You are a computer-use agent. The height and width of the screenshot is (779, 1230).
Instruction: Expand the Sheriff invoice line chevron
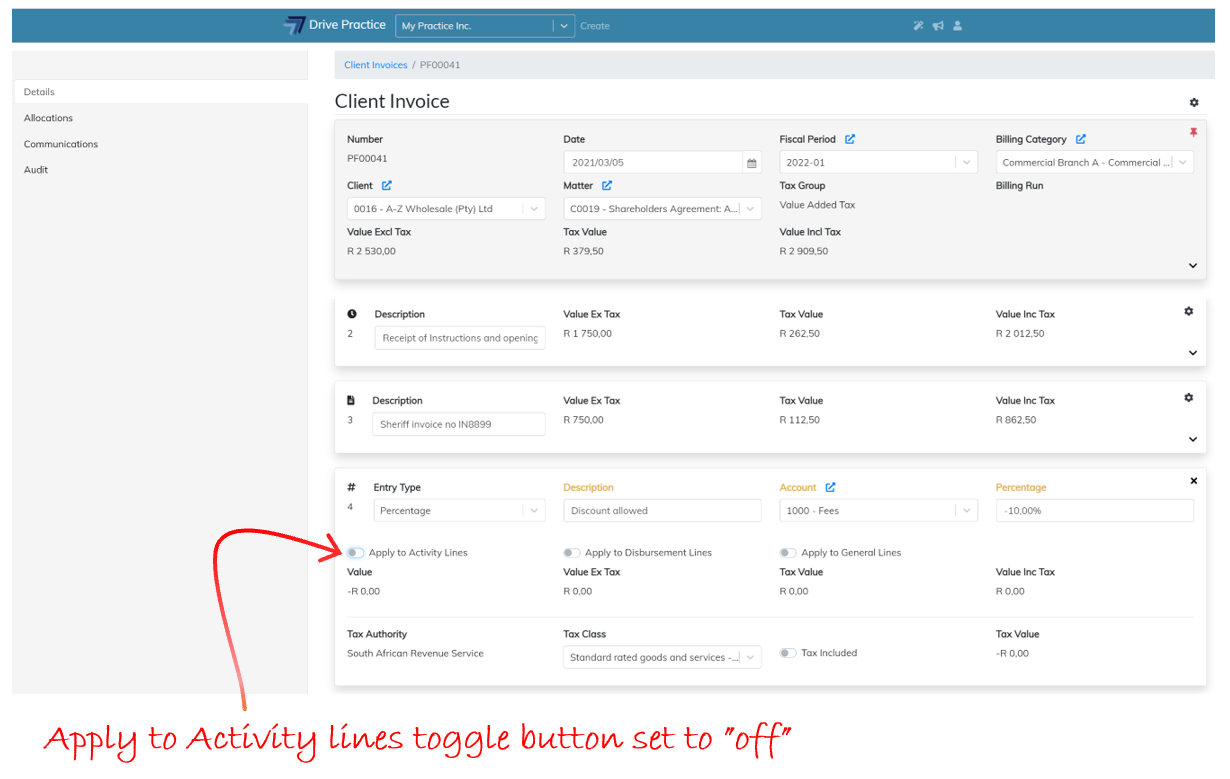[1193, 439]
